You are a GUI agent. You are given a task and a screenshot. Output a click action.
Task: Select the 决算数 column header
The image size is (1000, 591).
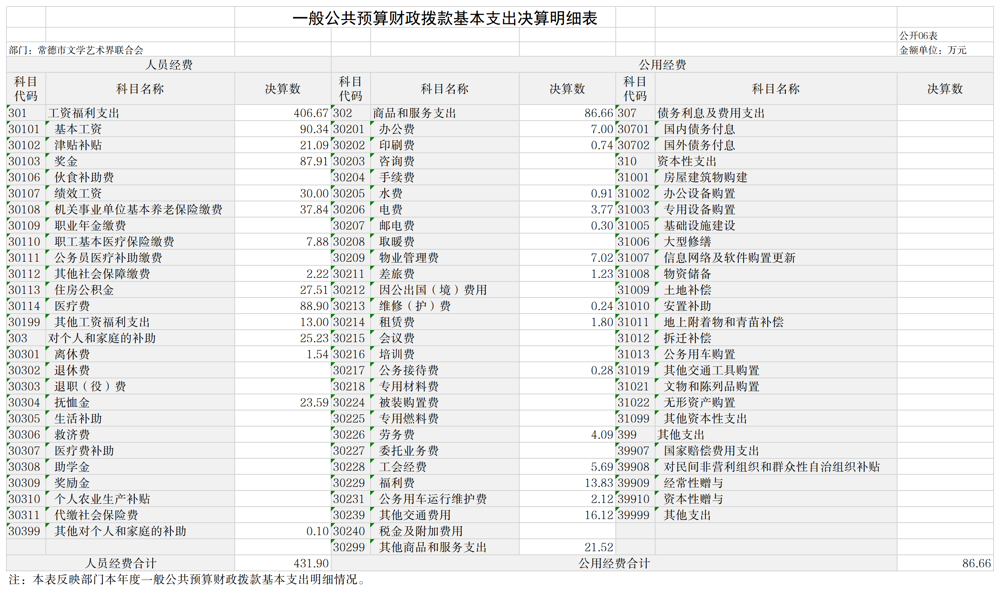coord(286,90)
